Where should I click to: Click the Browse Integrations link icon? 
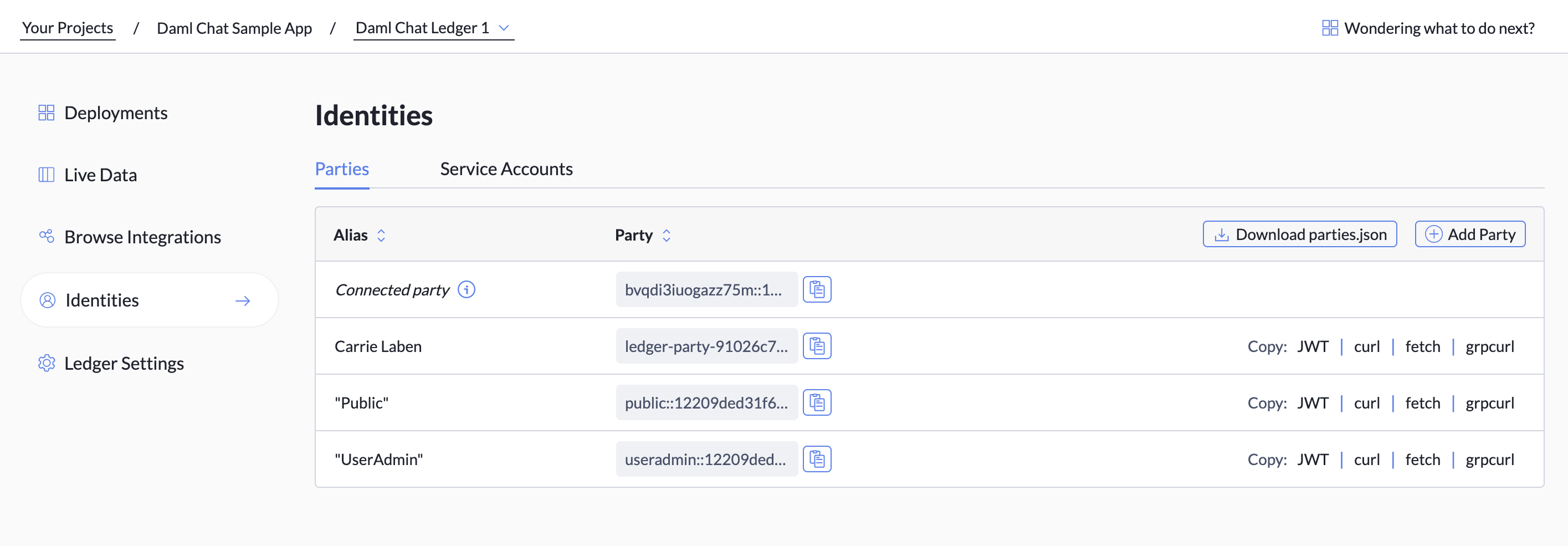(46, 236)
